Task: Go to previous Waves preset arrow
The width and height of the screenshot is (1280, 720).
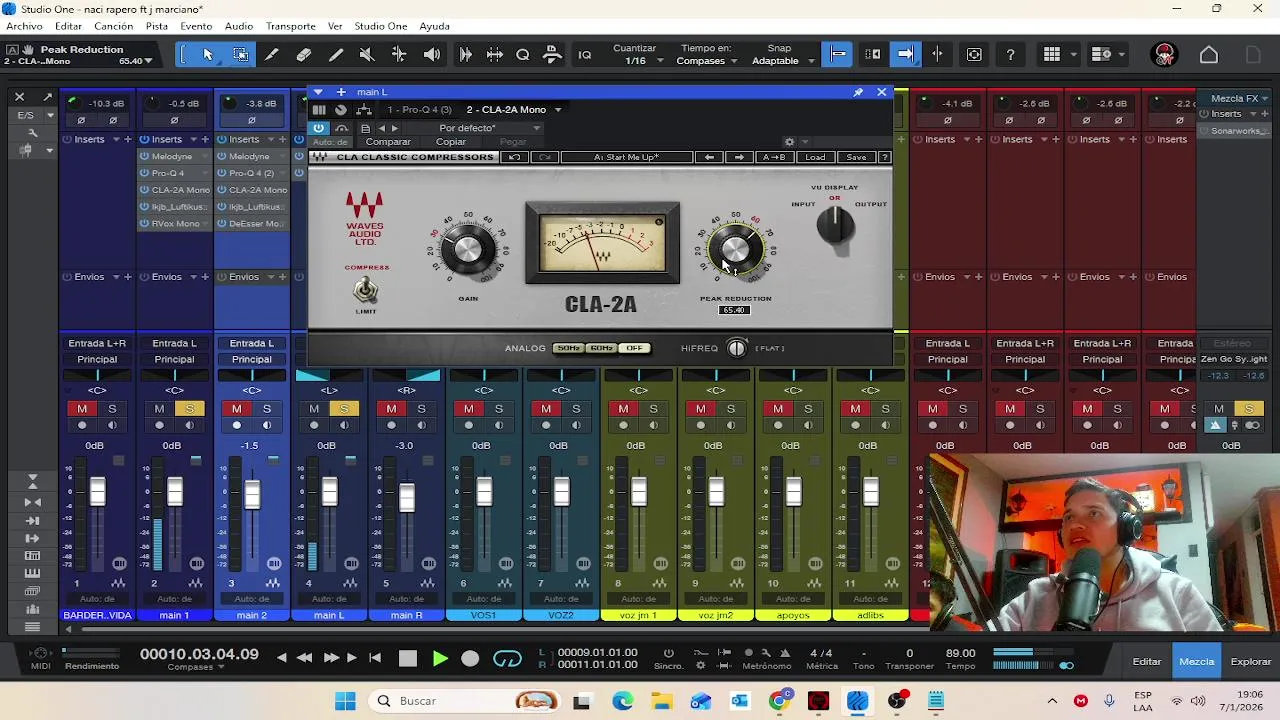Action: (x=709, y=157)
